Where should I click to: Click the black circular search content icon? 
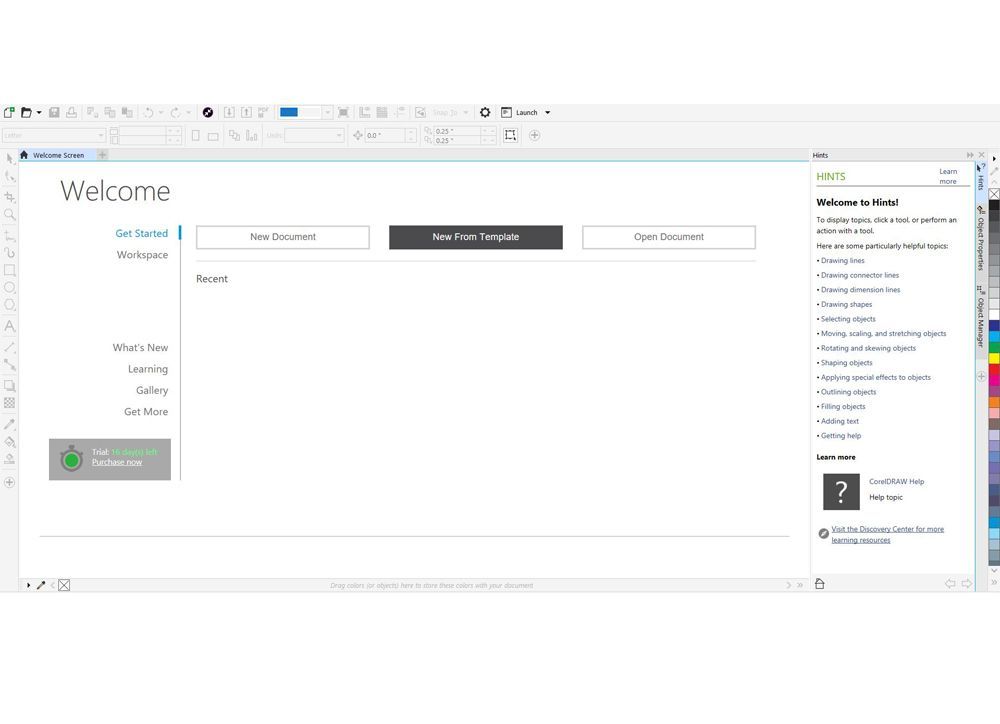[x=208, y=112]
